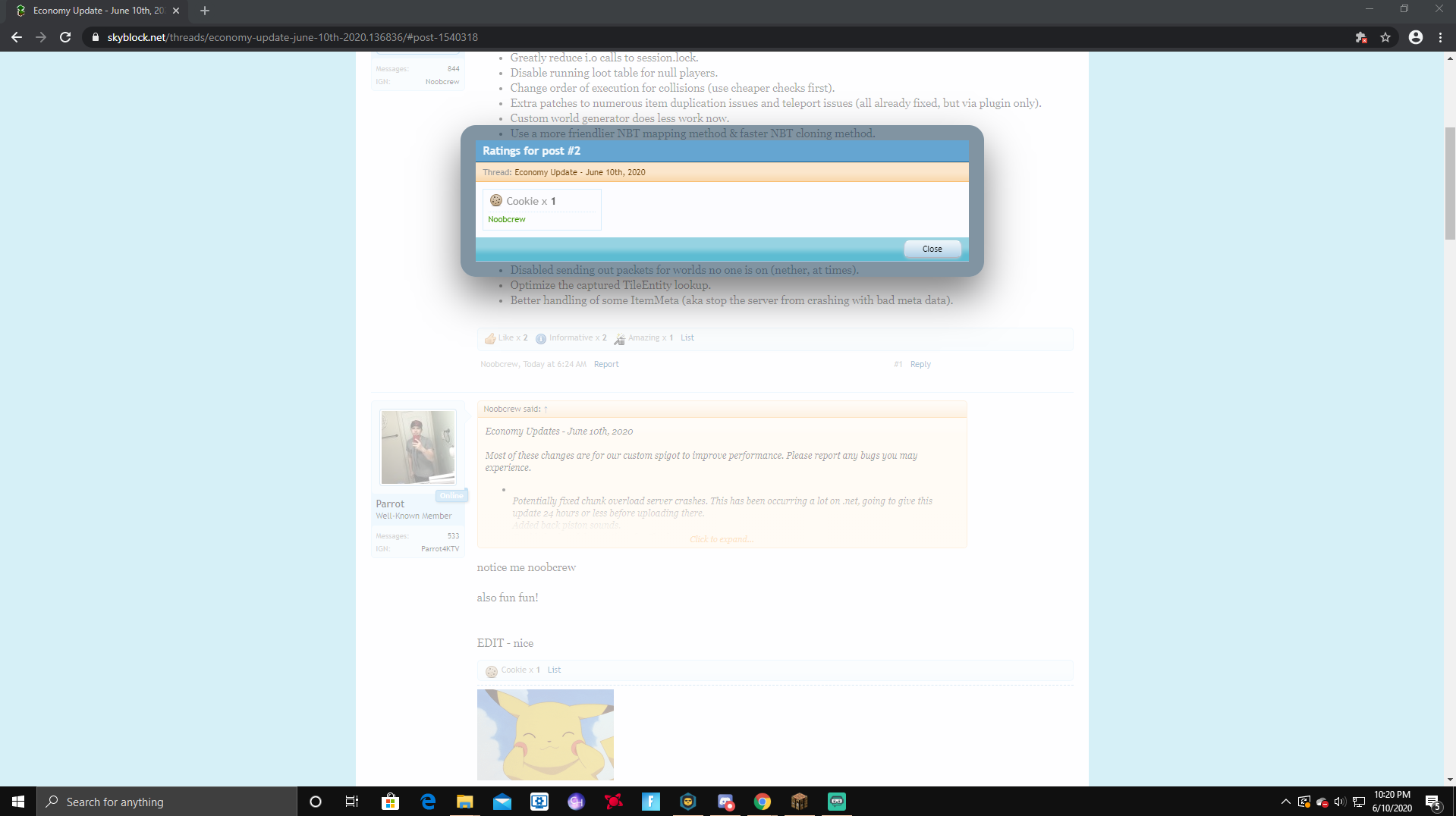Click the Amazing rating icon

[x=620, y=338]
